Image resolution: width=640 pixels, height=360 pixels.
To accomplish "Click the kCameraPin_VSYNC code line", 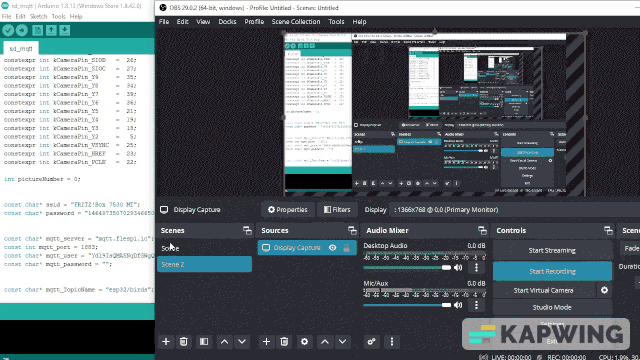I will tap(69, 145).
